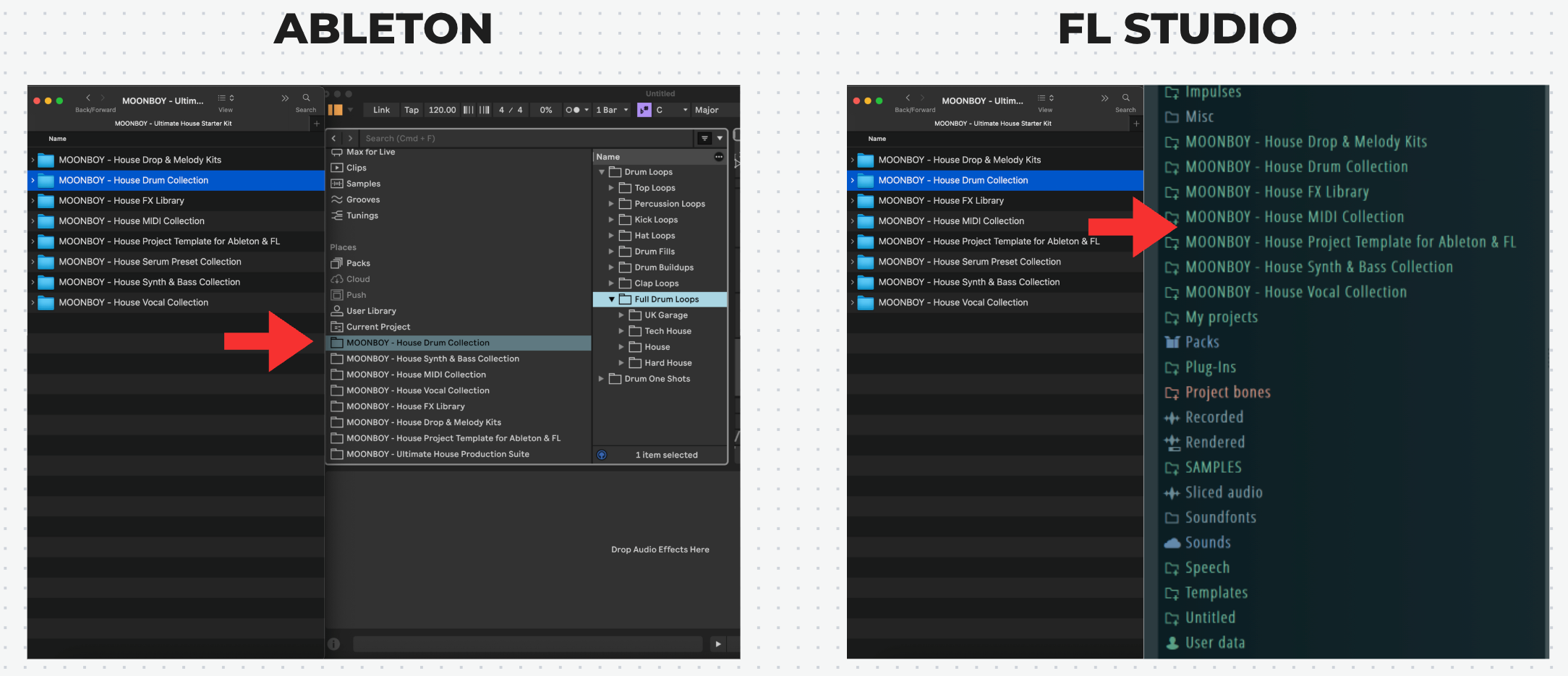Add a new tab in the Finder window beside FL Studio

1136,124
